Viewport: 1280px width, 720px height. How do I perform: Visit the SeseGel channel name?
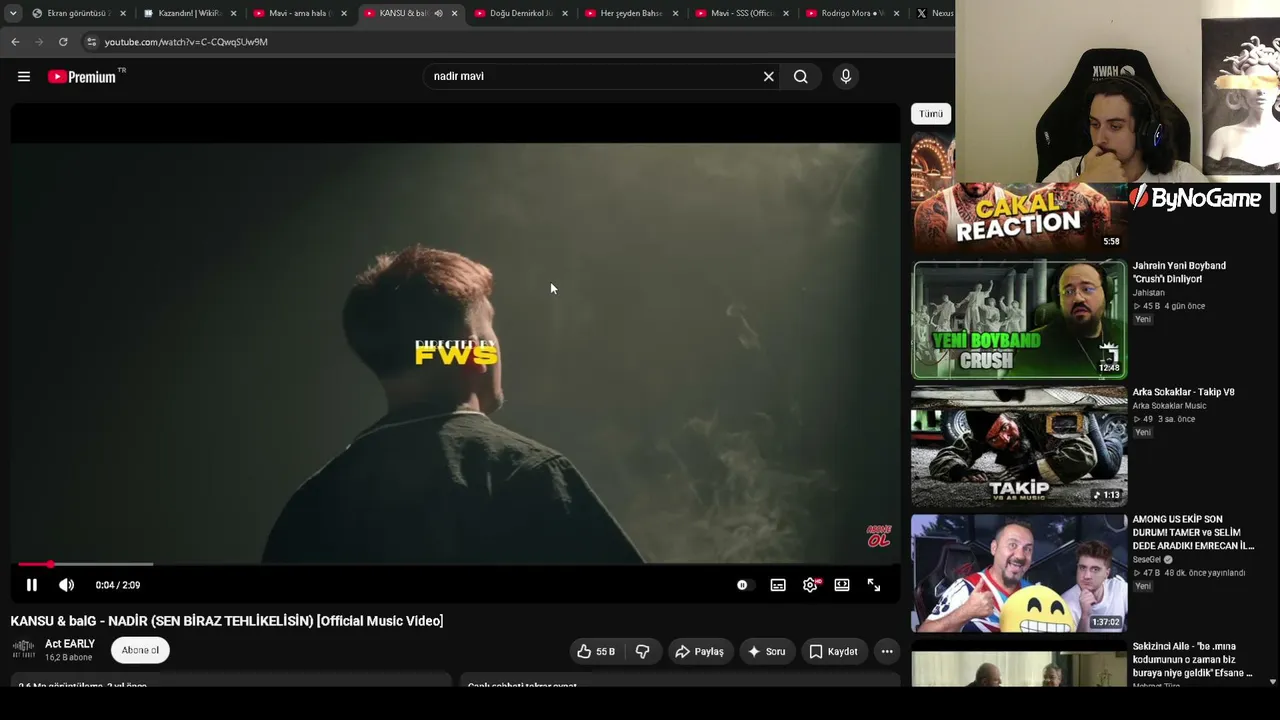[1147, 560]
